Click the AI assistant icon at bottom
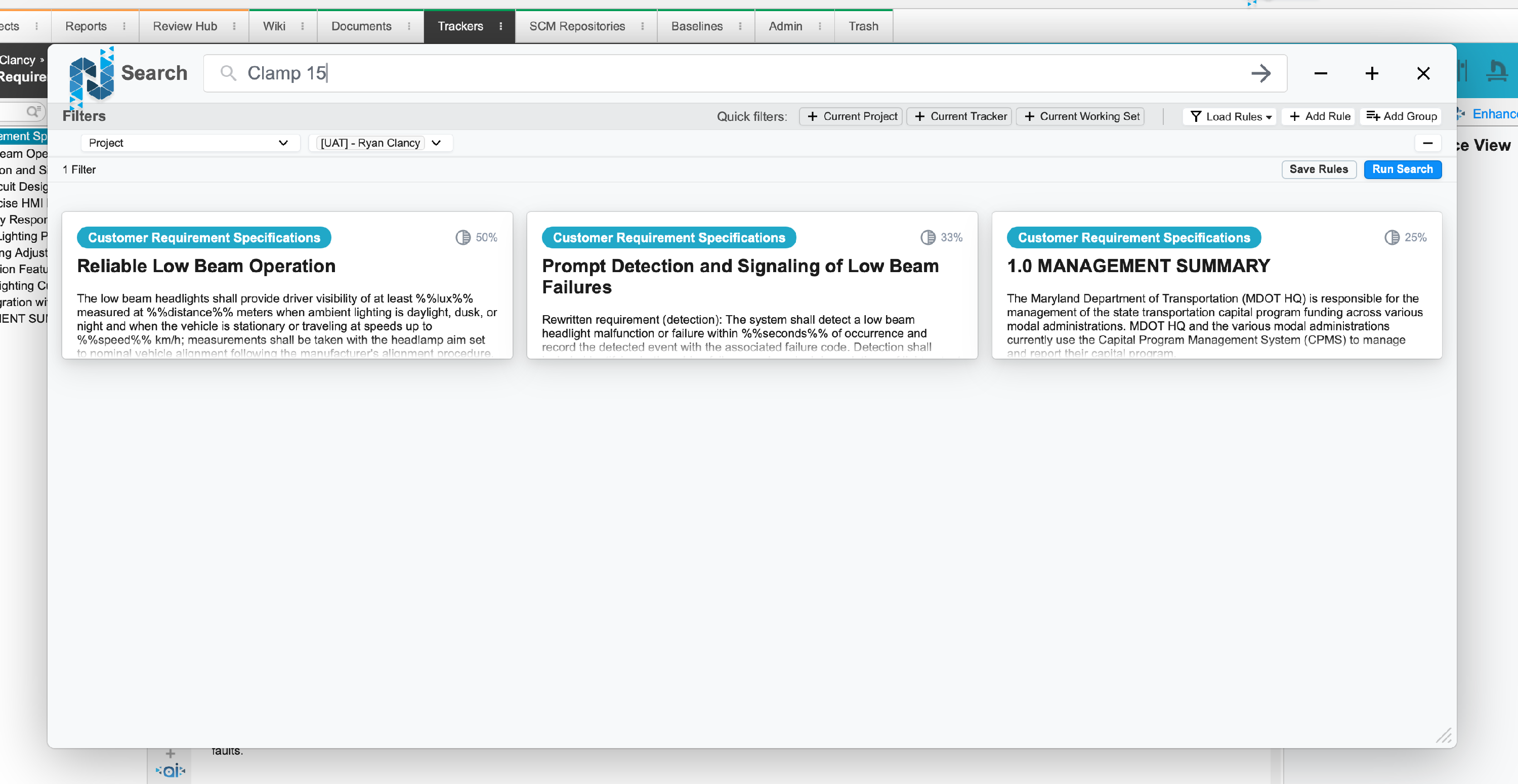 click(x=171, y=770)
